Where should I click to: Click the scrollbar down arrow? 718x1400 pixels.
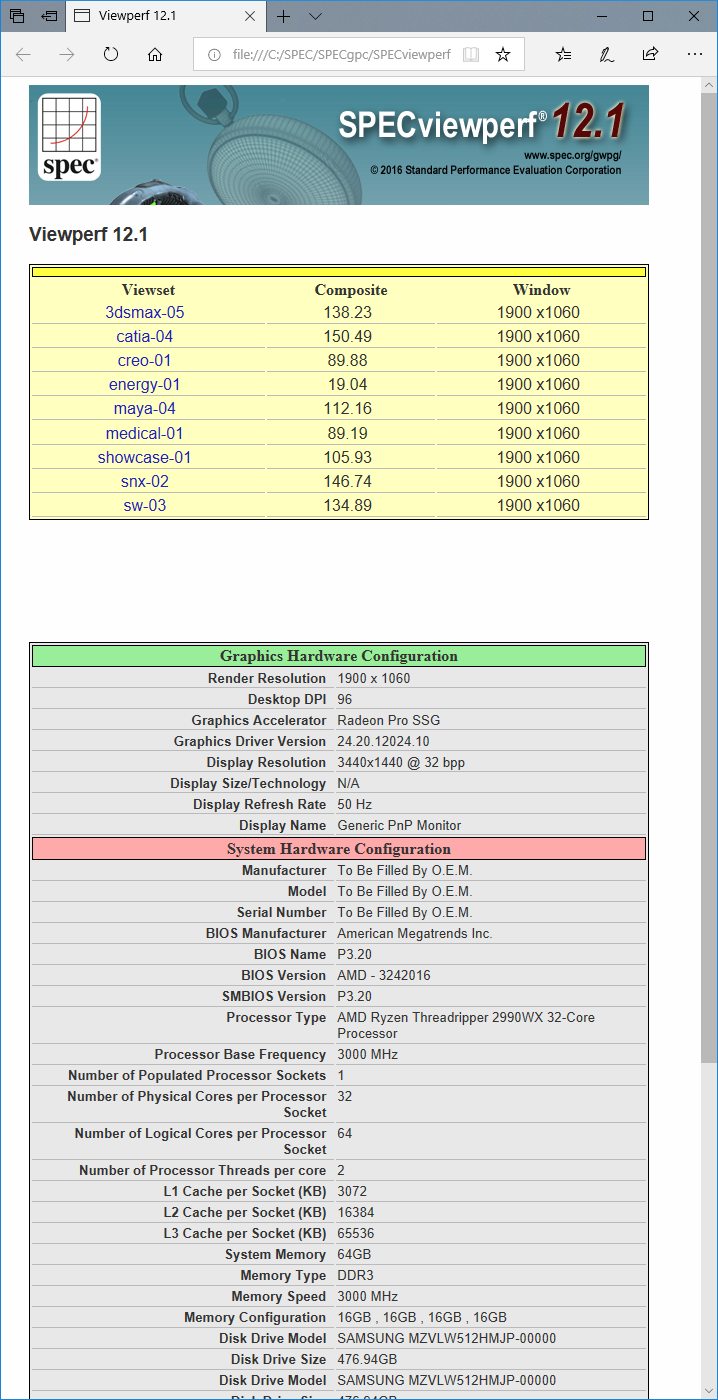click(x=709, y=1391)
